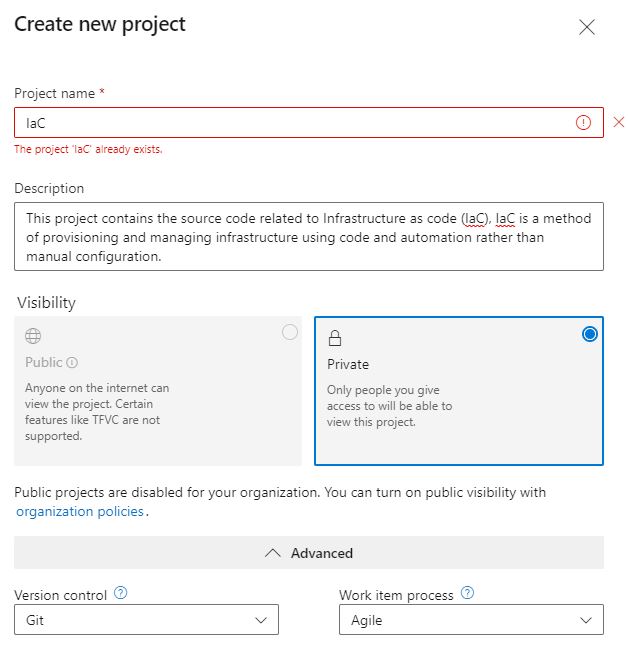Open Version control help icon
The height and width of the screenshot is (654, 628).
pyautogui.click(x=120, y=592)
